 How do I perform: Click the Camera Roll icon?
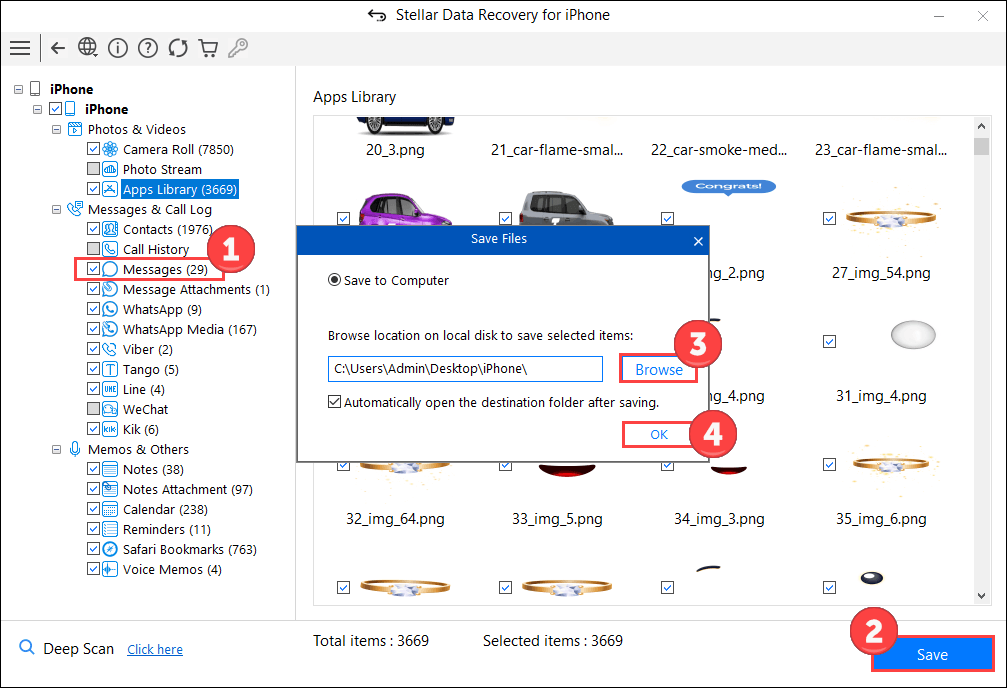point(110,150)
